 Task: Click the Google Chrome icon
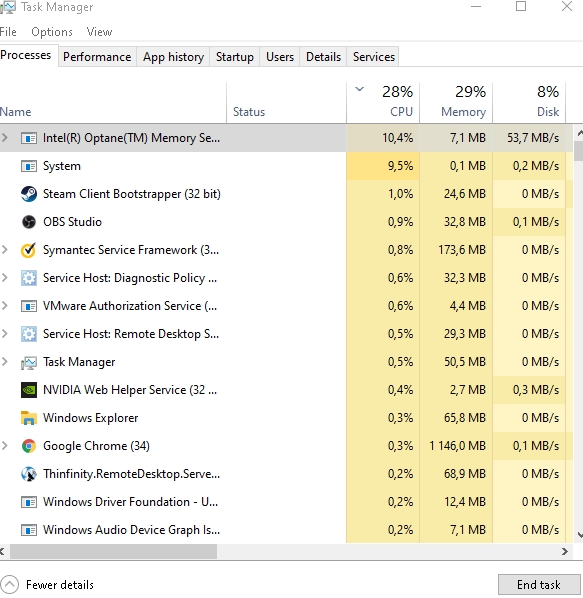coord(29,445)
